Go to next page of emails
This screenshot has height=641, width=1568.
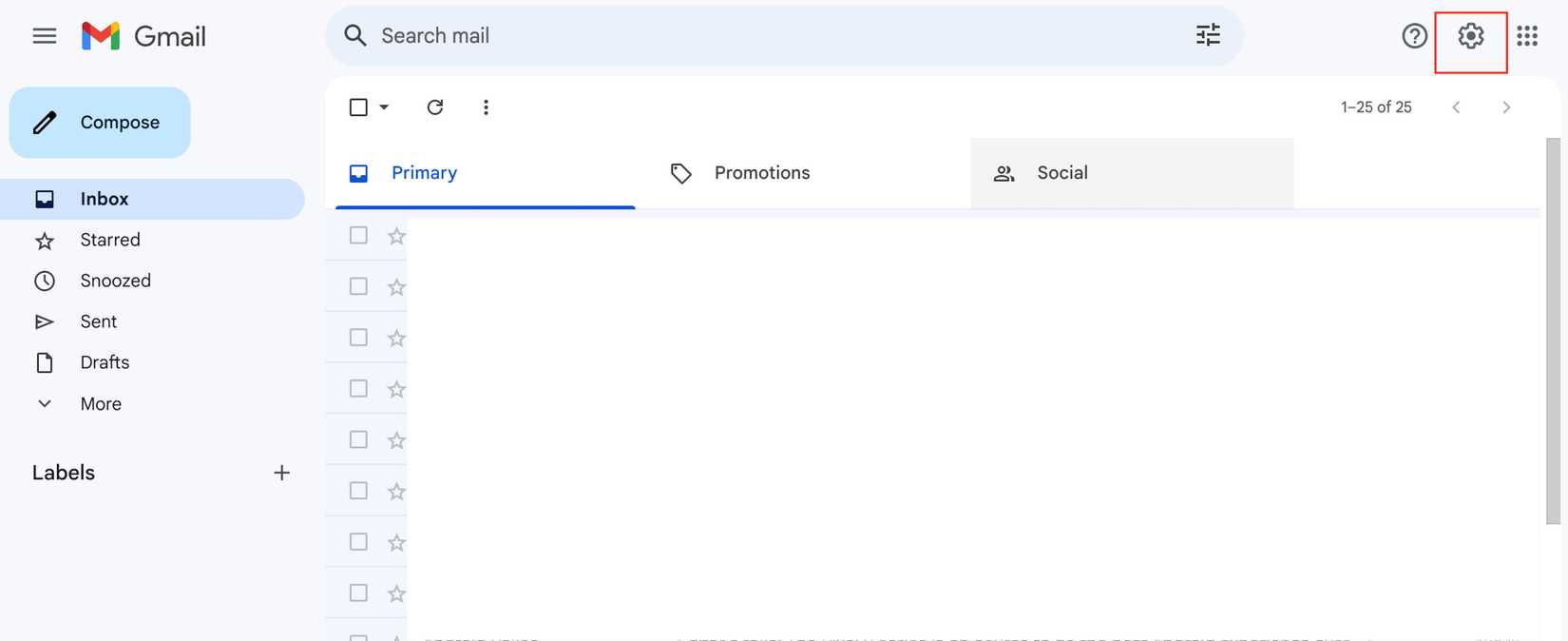tap(1506, 107)
